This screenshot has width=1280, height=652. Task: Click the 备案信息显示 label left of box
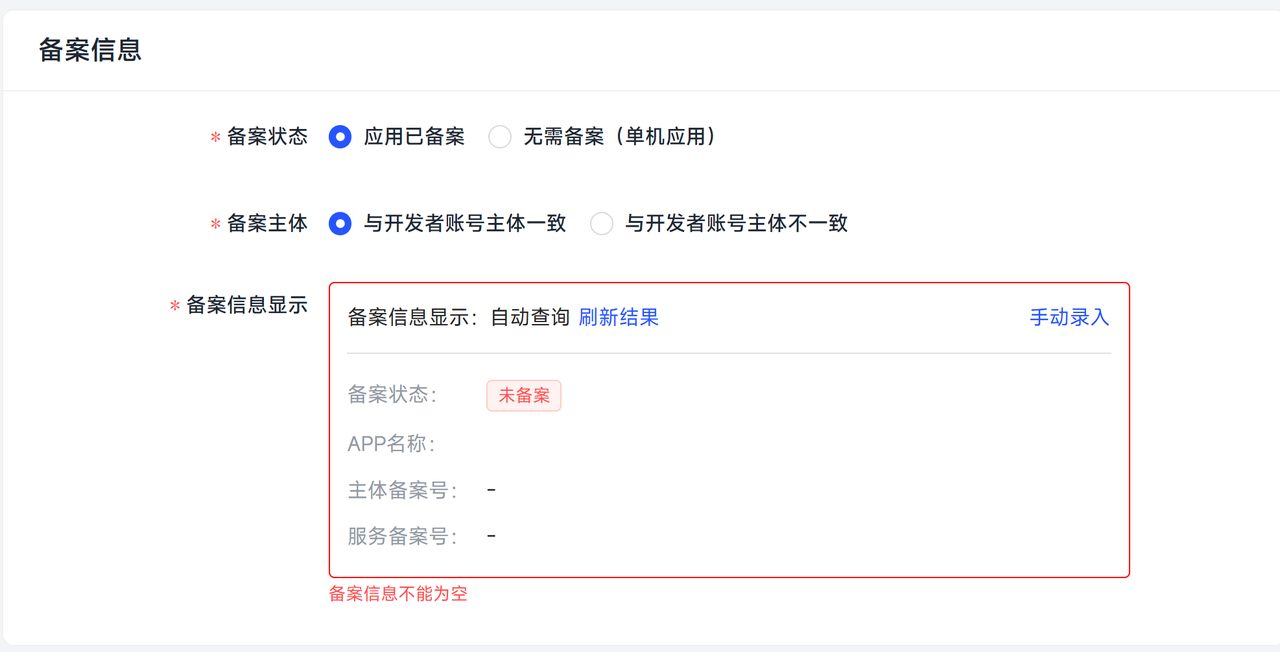click(x=247, y=306)
